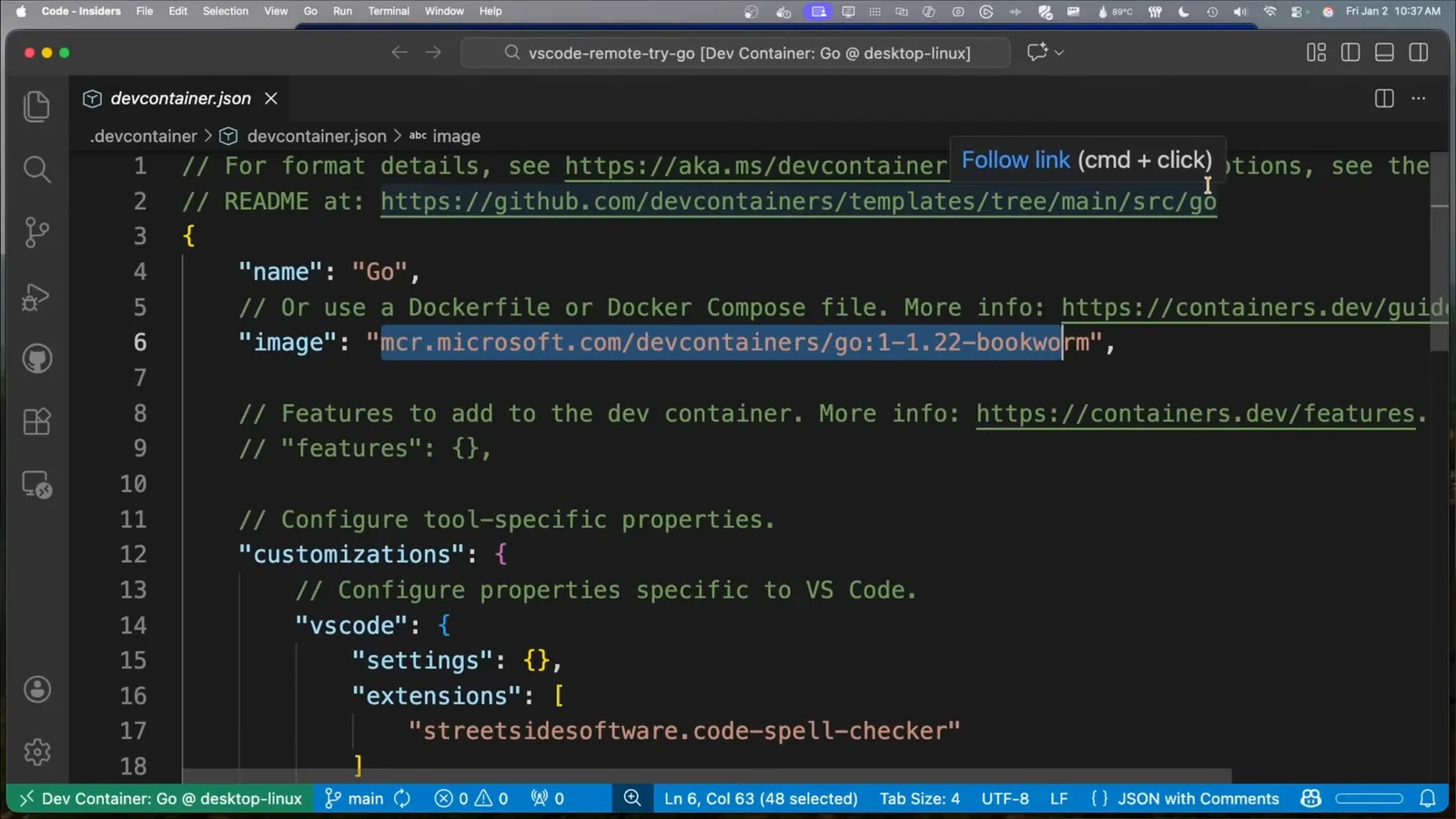Image resolution: width=1456 pixels, height=819 pixels.
Task: Open notifications bell in status bar
Action: [1428, 798]
